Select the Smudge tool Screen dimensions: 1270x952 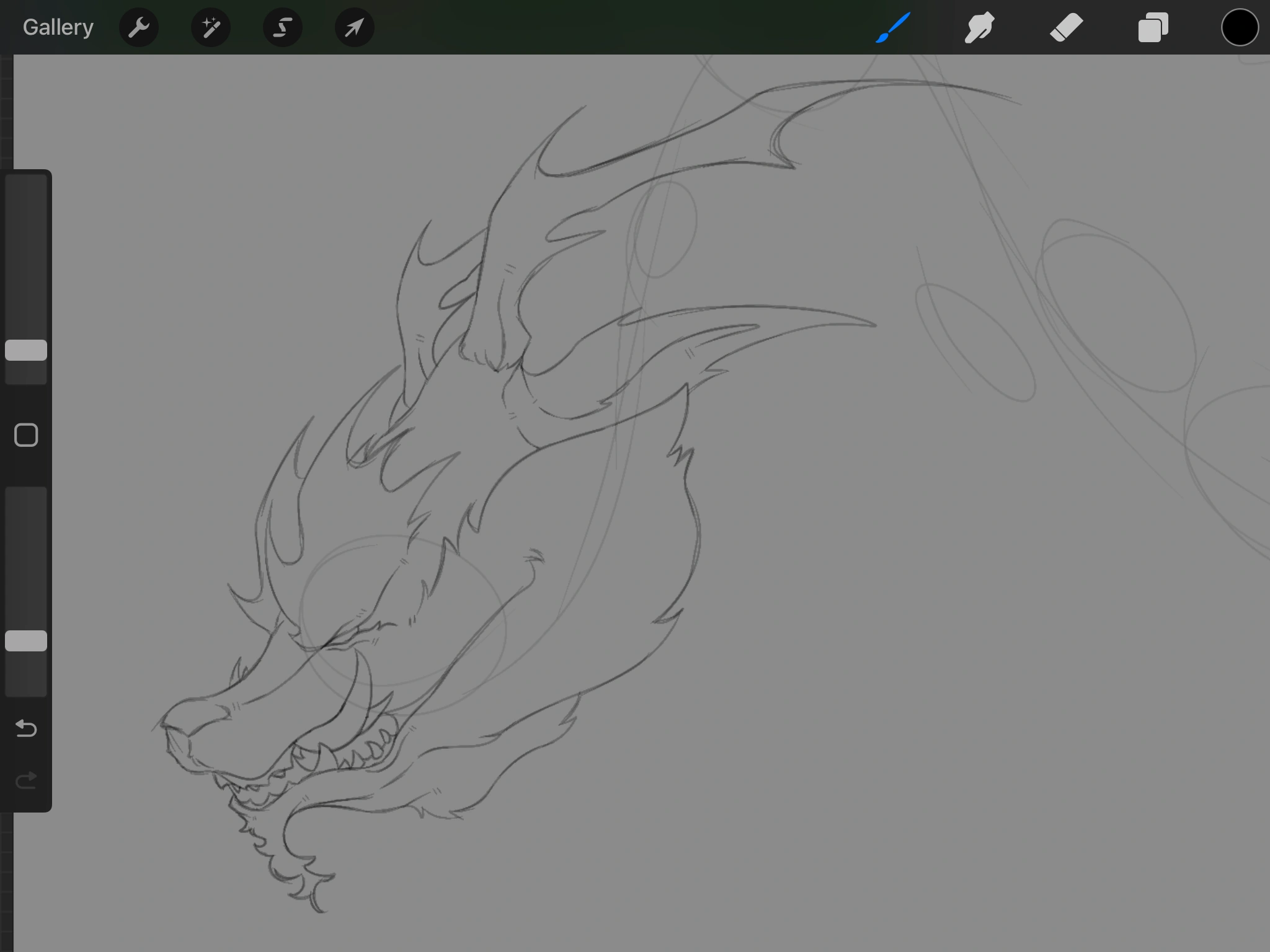point(979,27)
